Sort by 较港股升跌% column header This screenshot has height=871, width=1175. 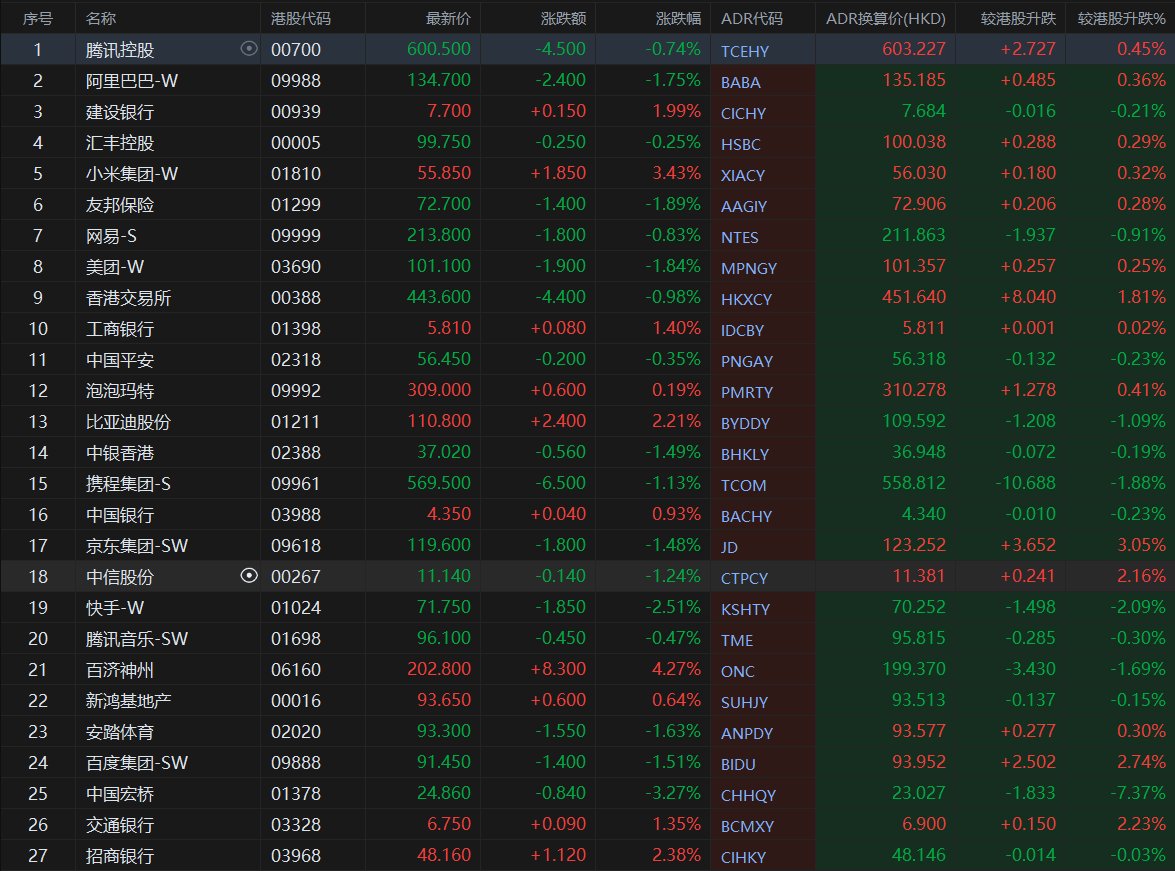point(1122,18)
